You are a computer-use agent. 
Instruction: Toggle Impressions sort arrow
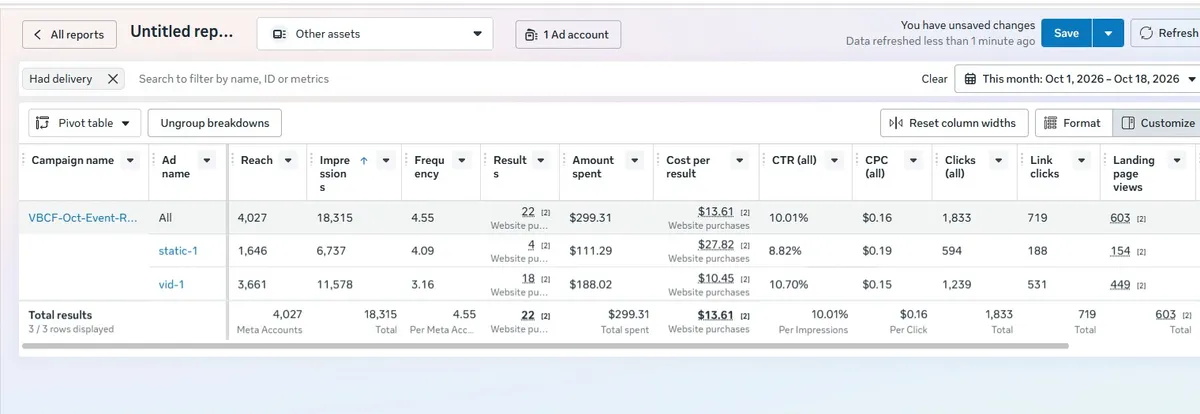tap(363, 160)
